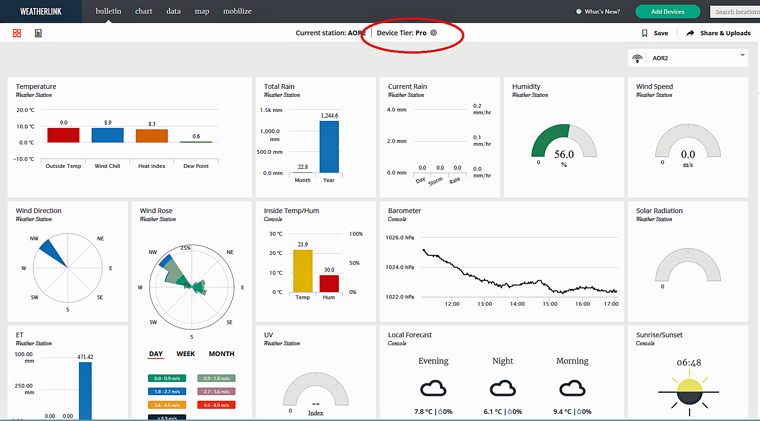Click the station signal icon beside AOR2
Viewport: 760px width, 421px height.
coord(637,58)
